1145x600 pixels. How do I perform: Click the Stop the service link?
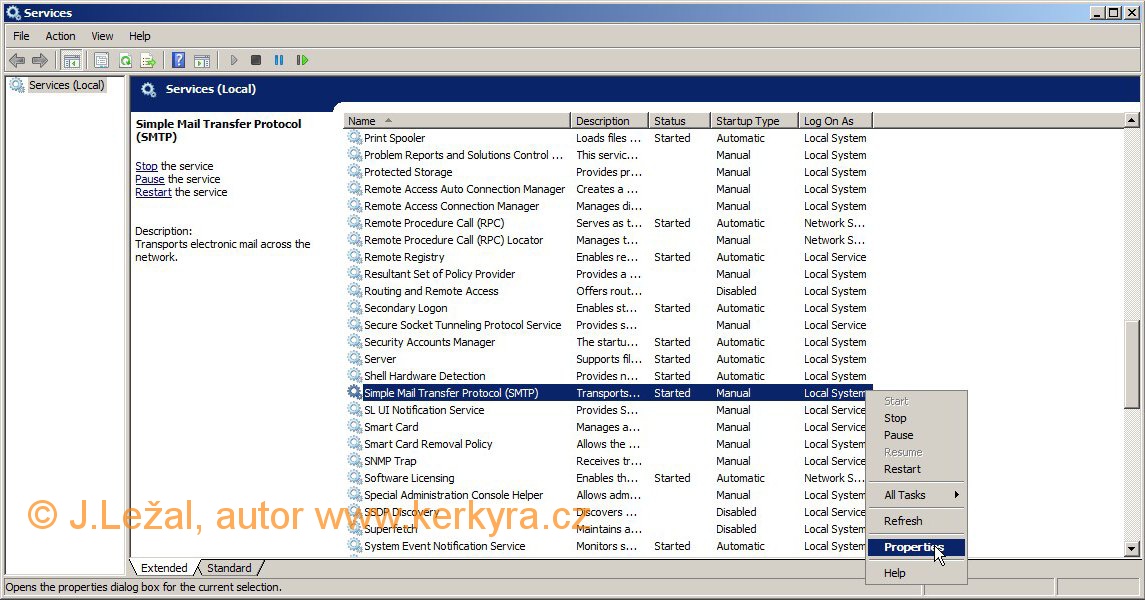click(x=146, y=166)
